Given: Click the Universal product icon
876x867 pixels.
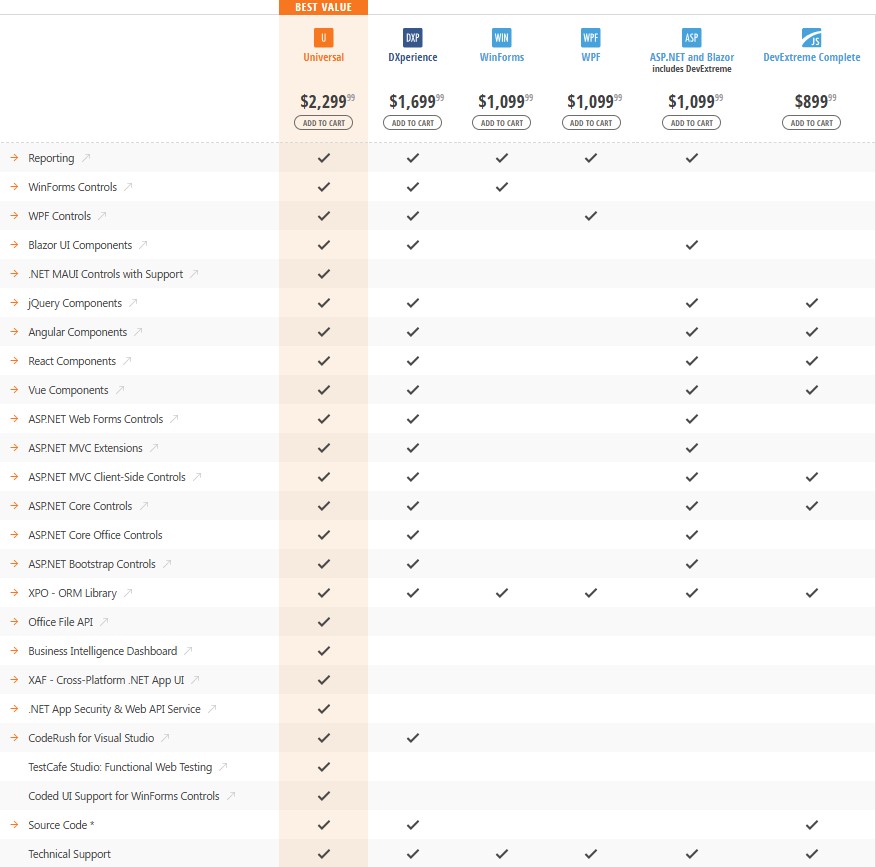Looking at the screenshot, I should 323,38.
